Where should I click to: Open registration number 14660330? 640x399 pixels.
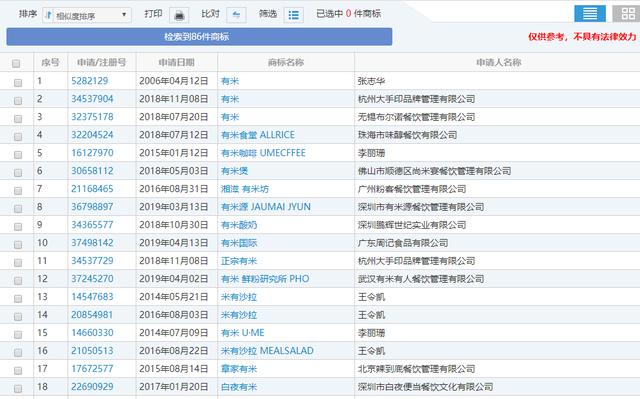[92, 332]
